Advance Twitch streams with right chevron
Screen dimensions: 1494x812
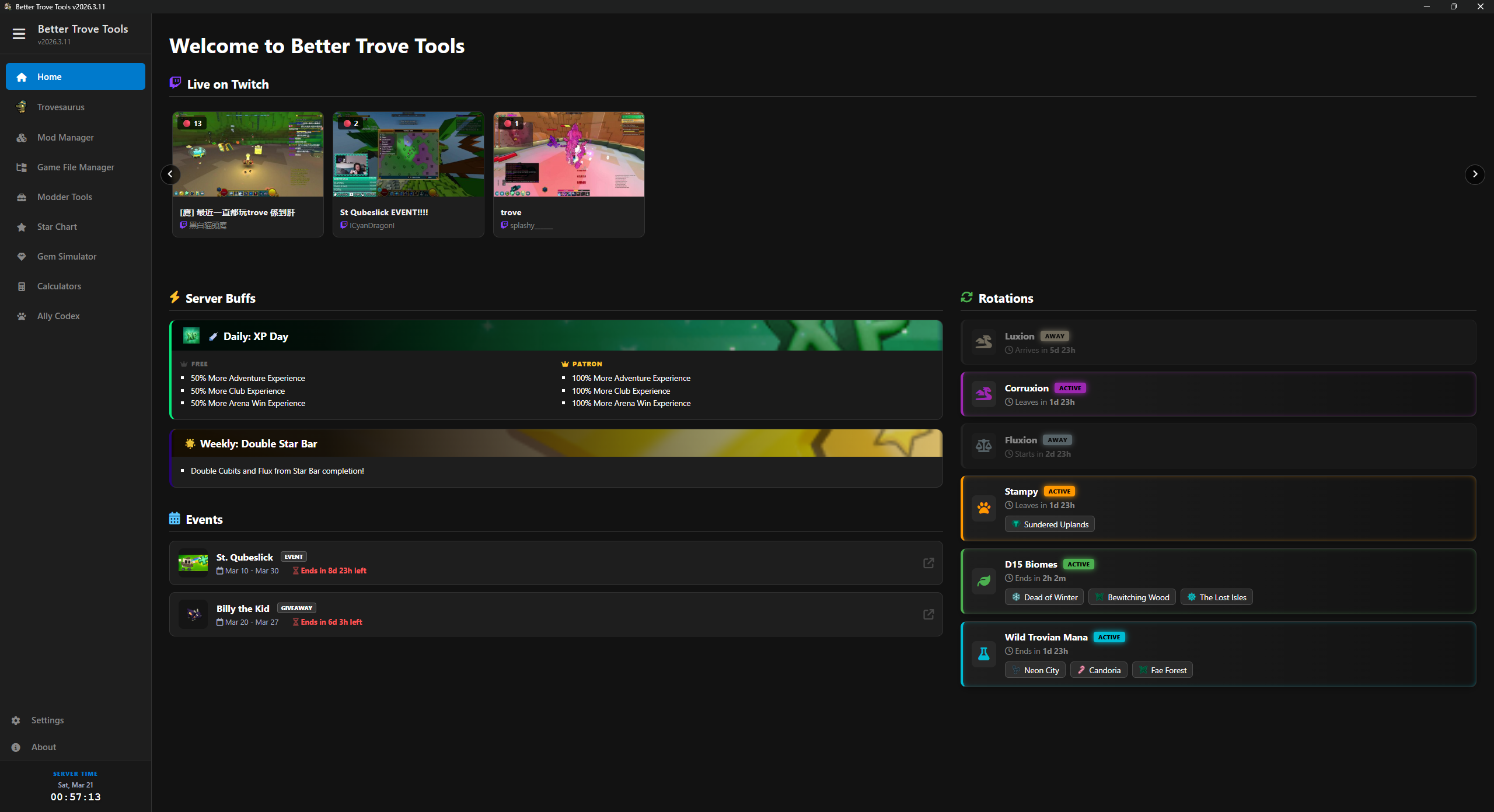1474,174
